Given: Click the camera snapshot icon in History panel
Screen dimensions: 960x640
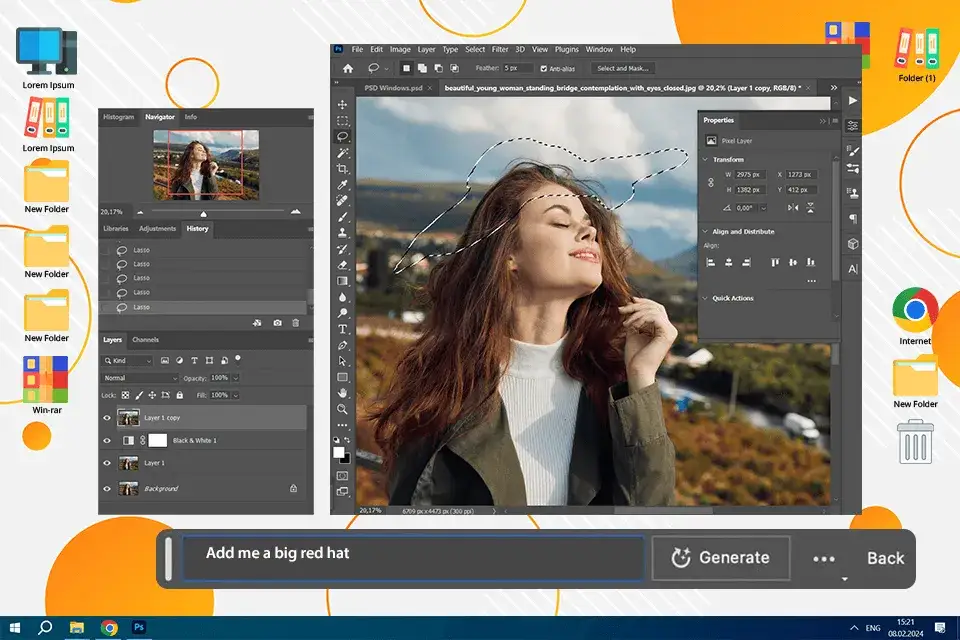Looking at the screenshot, I should [277, 323].
